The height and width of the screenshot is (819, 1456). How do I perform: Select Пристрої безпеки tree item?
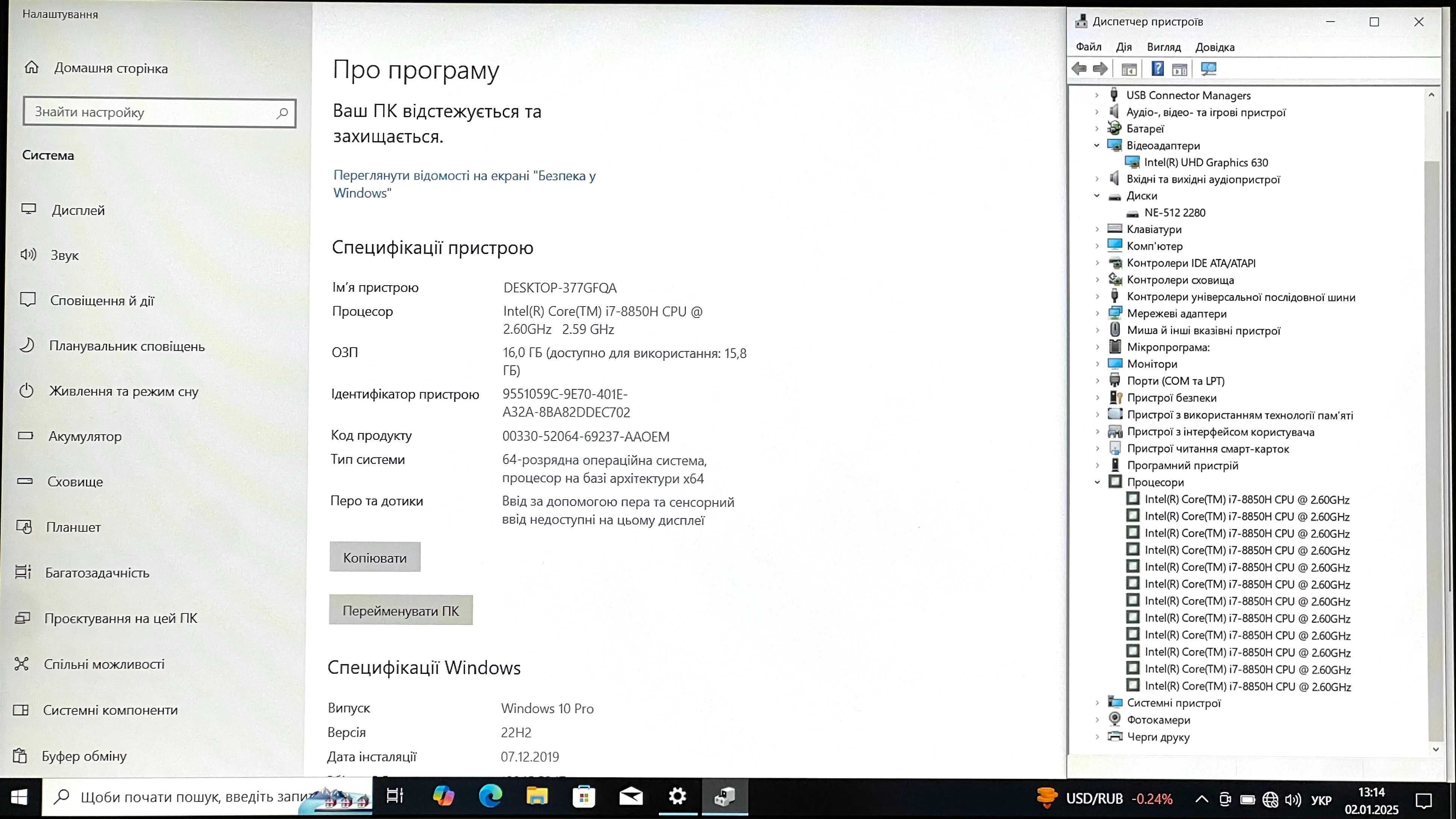click(1171, 398)
